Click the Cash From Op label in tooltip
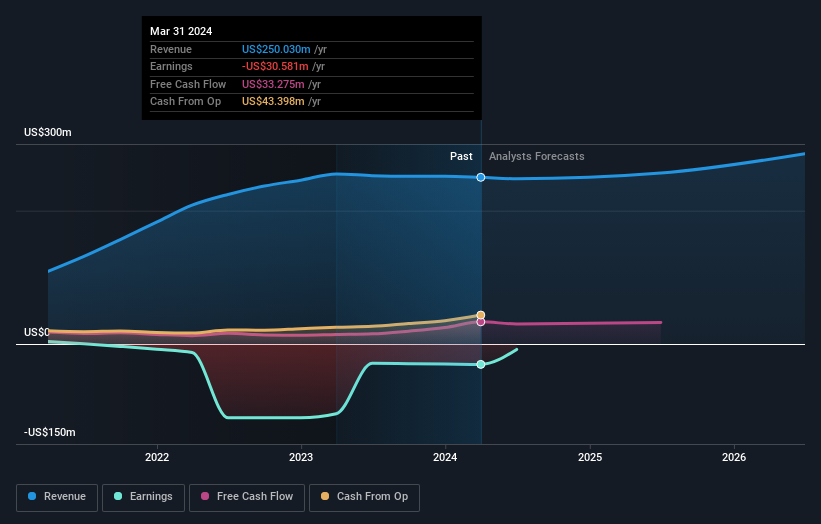Image resolution: width=821 pixels, height=524 pixels. 185,102
